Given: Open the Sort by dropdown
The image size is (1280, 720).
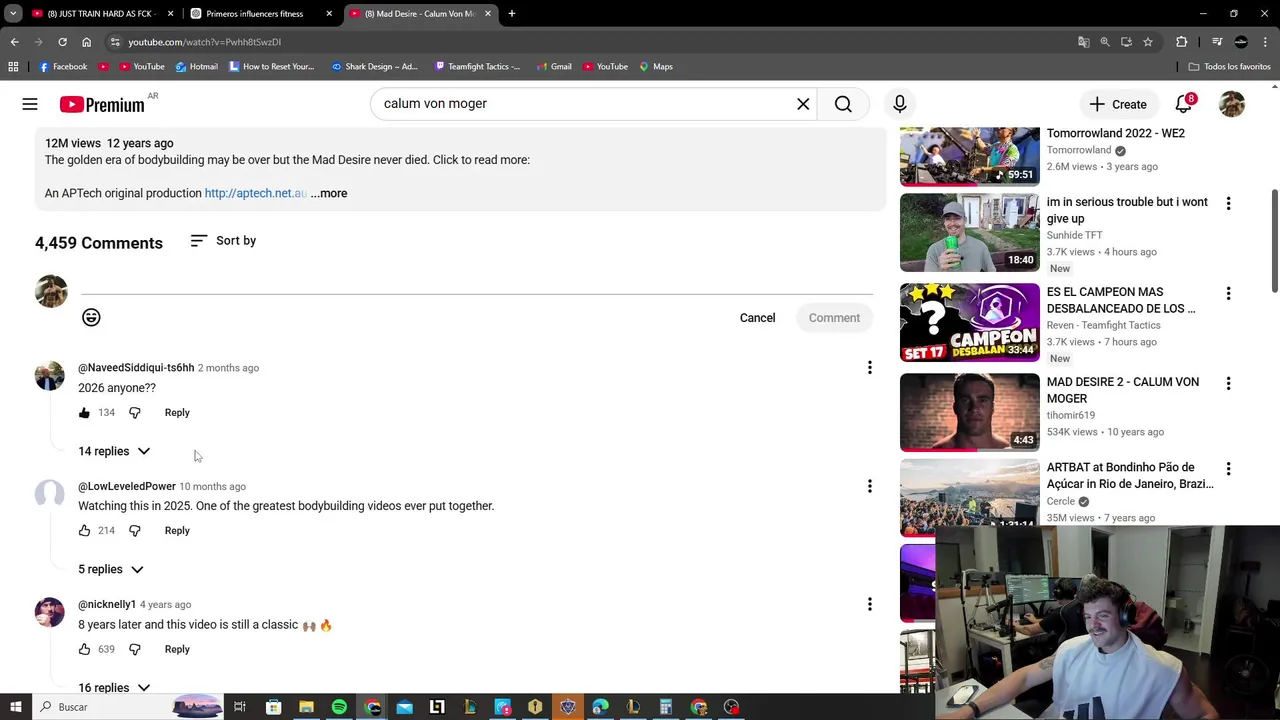Looking at the screenshot, I should [x=223, y=241].
